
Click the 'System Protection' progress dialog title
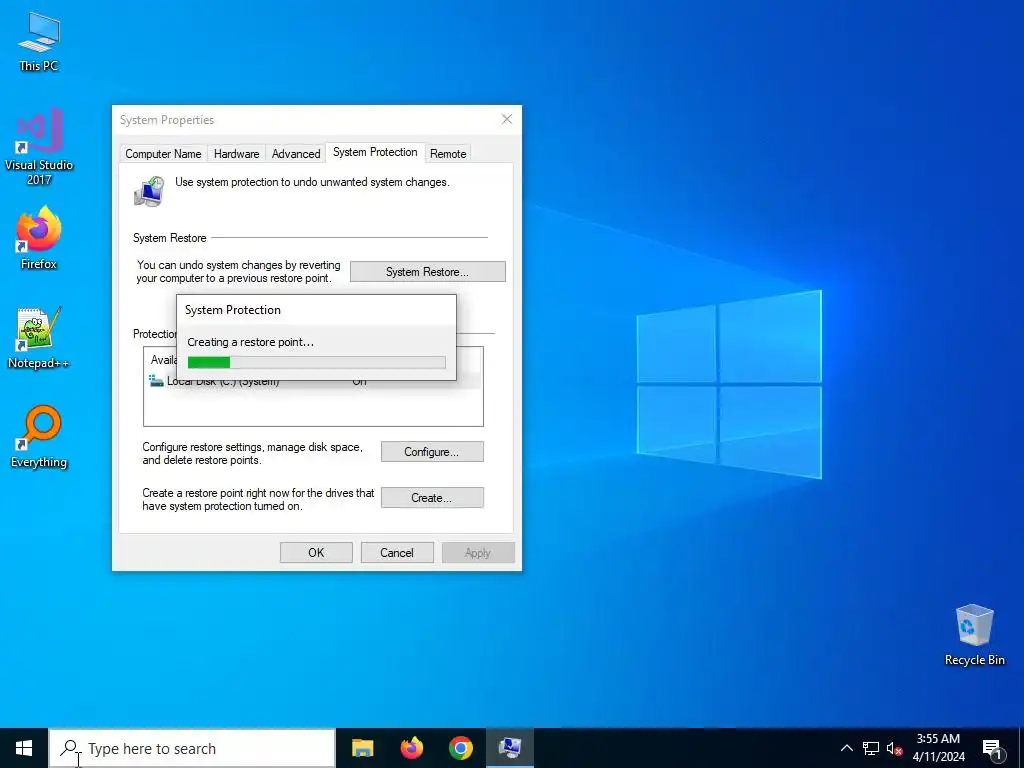pyautogui.click(x=232, y=310)
